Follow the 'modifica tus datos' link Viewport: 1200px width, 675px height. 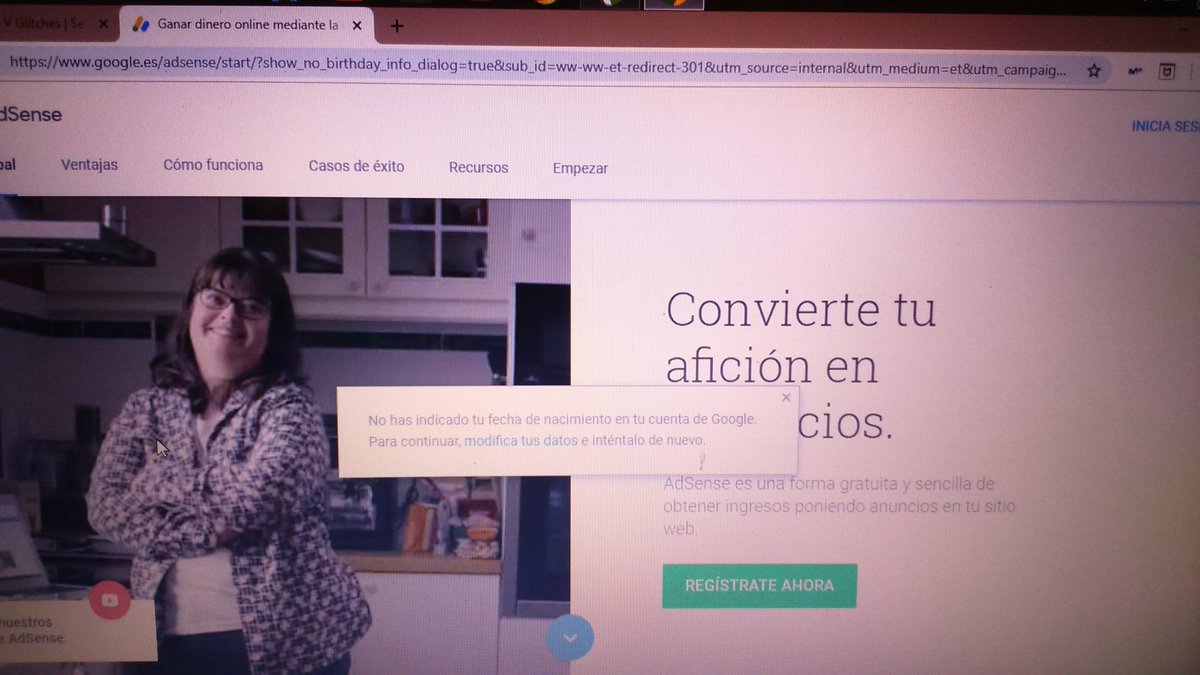(x=521, y=441)
